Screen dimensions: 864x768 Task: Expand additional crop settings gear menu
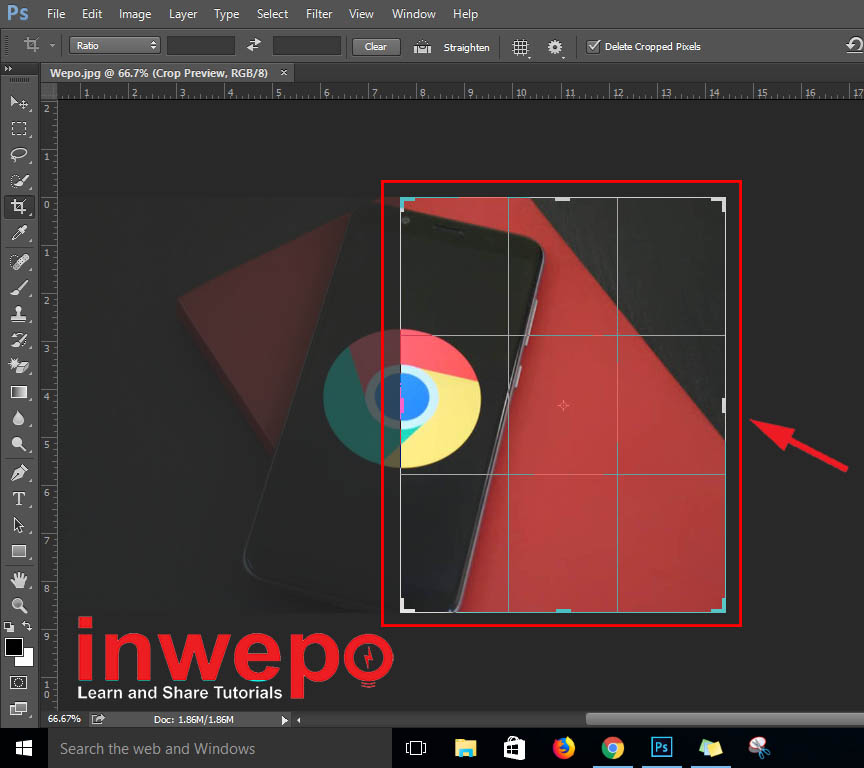tap(555, 47)
